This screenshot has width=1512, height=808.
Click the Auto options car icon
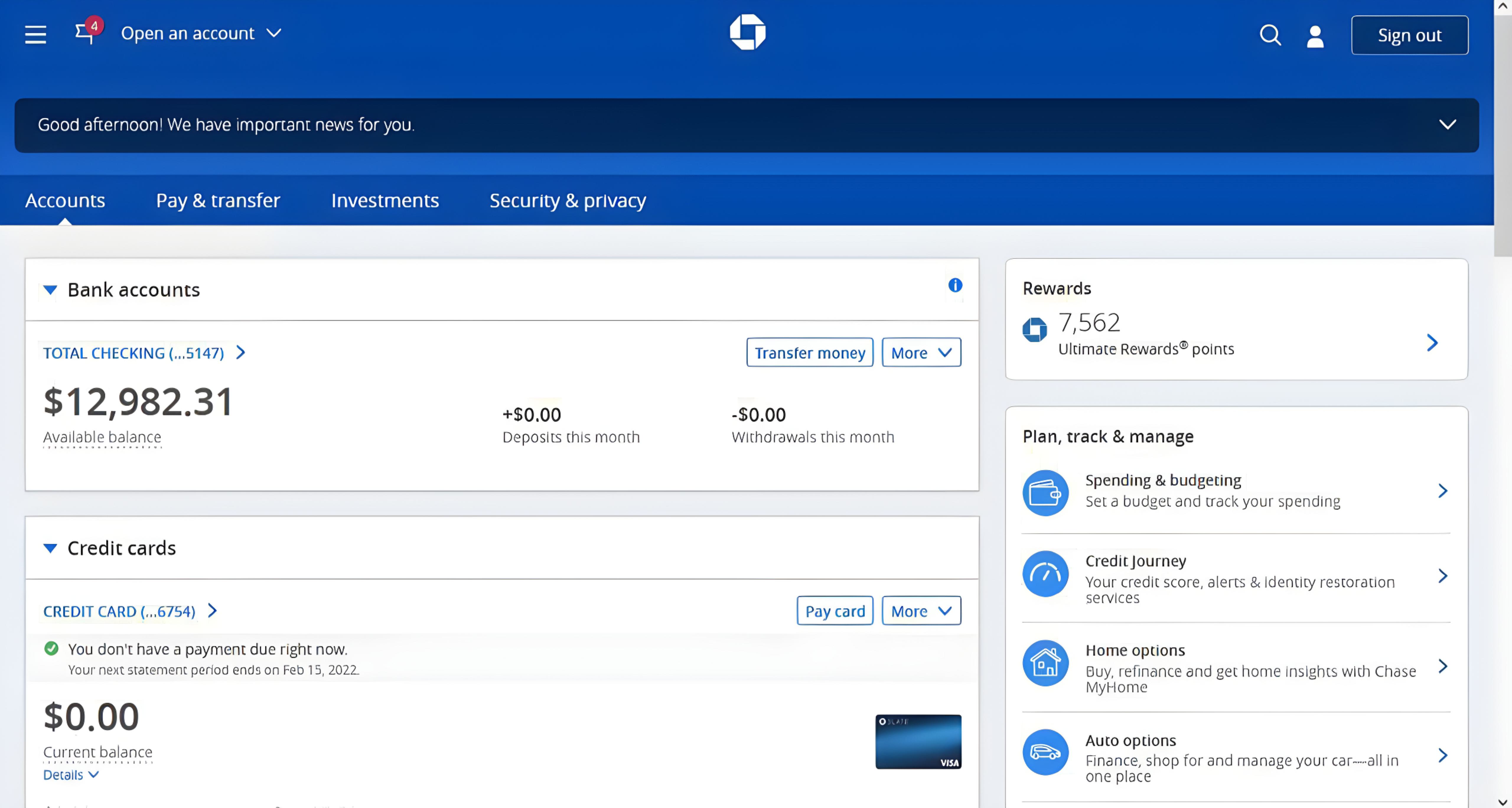pyautogui.click(x=1045, y=752)
